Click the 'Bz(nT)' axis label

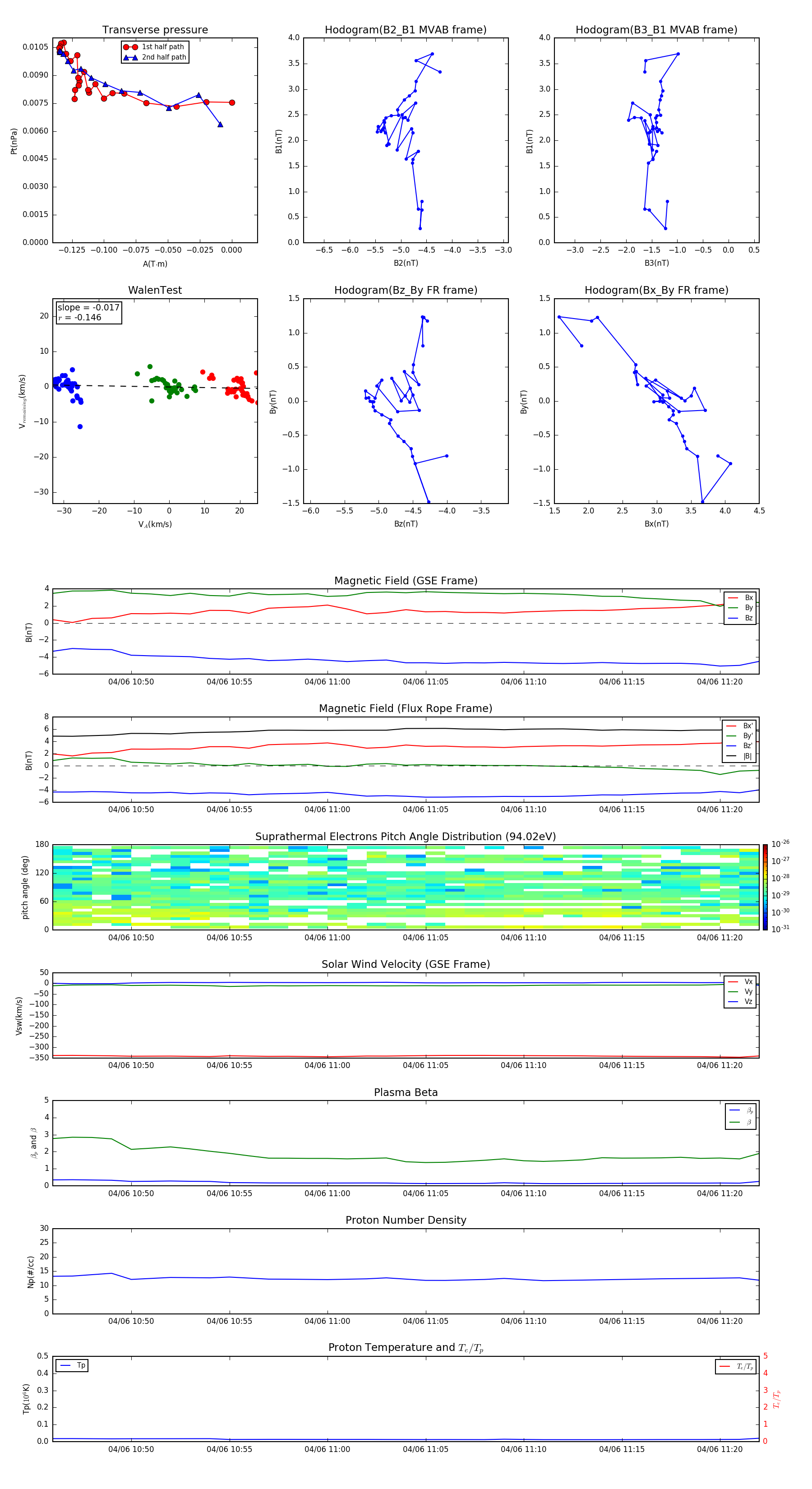pos(406,524)
